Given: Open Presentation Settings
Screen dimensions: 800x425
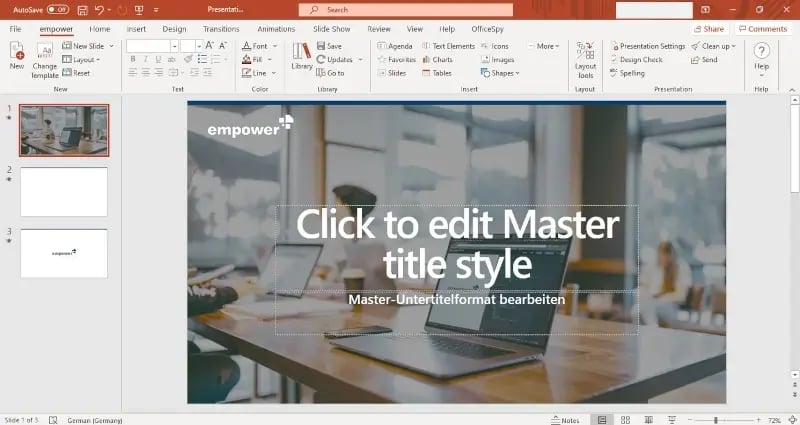Looking at the screenshot, I should point(648,46).
